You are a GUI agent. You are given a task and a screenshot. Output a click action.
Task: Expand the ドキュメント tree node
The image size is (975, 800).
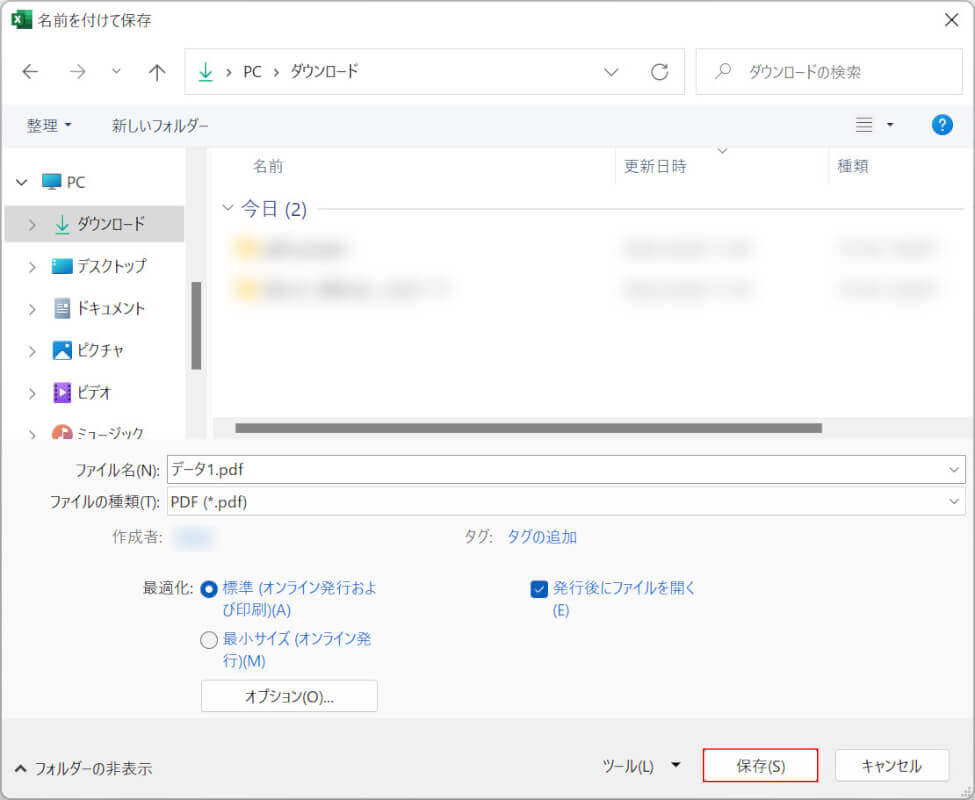(x=32, y=308)
